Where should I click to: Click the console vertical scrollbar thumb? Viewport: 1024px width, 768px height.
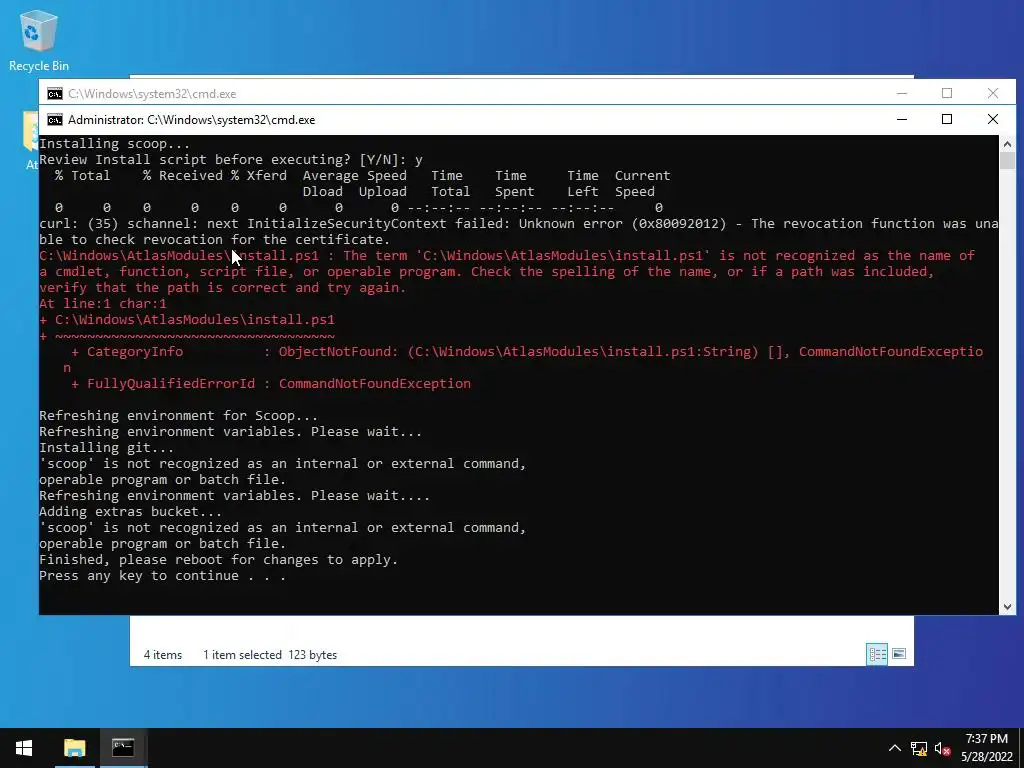point(1007,161)
